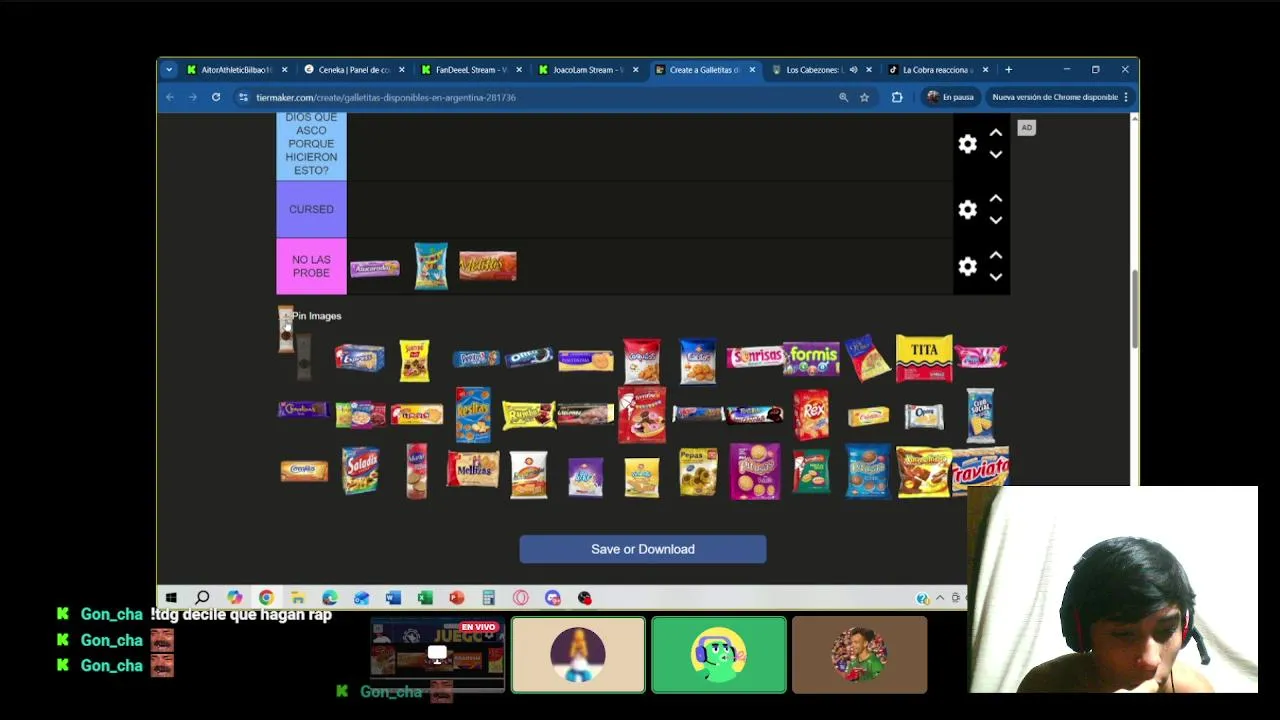Open settings gear for the CURSED tier
1280x720 pixels.
click(x=967, y=210)
